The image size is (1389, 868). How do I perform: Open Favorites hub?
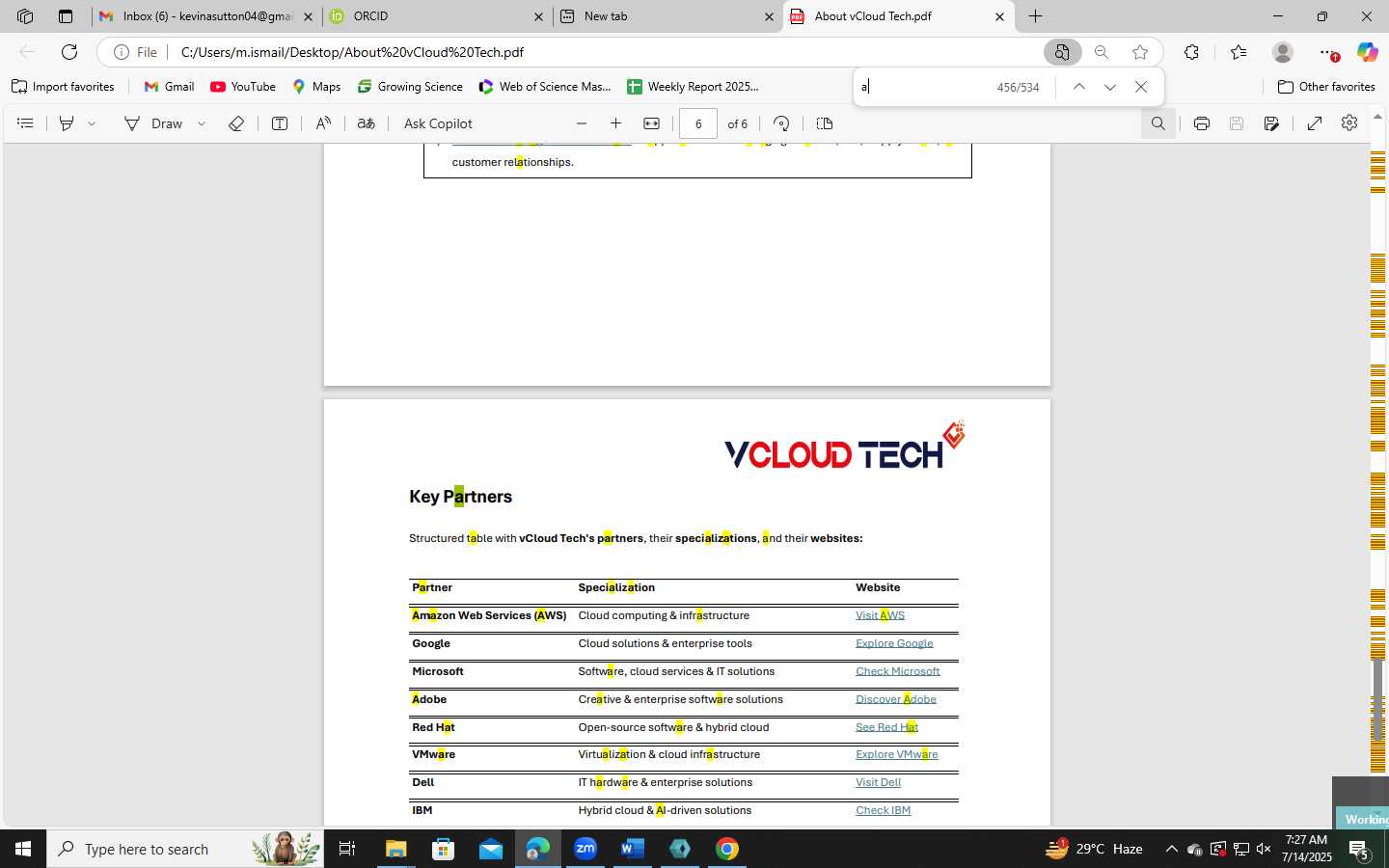pyautogui.click(x=1239, y=52)
